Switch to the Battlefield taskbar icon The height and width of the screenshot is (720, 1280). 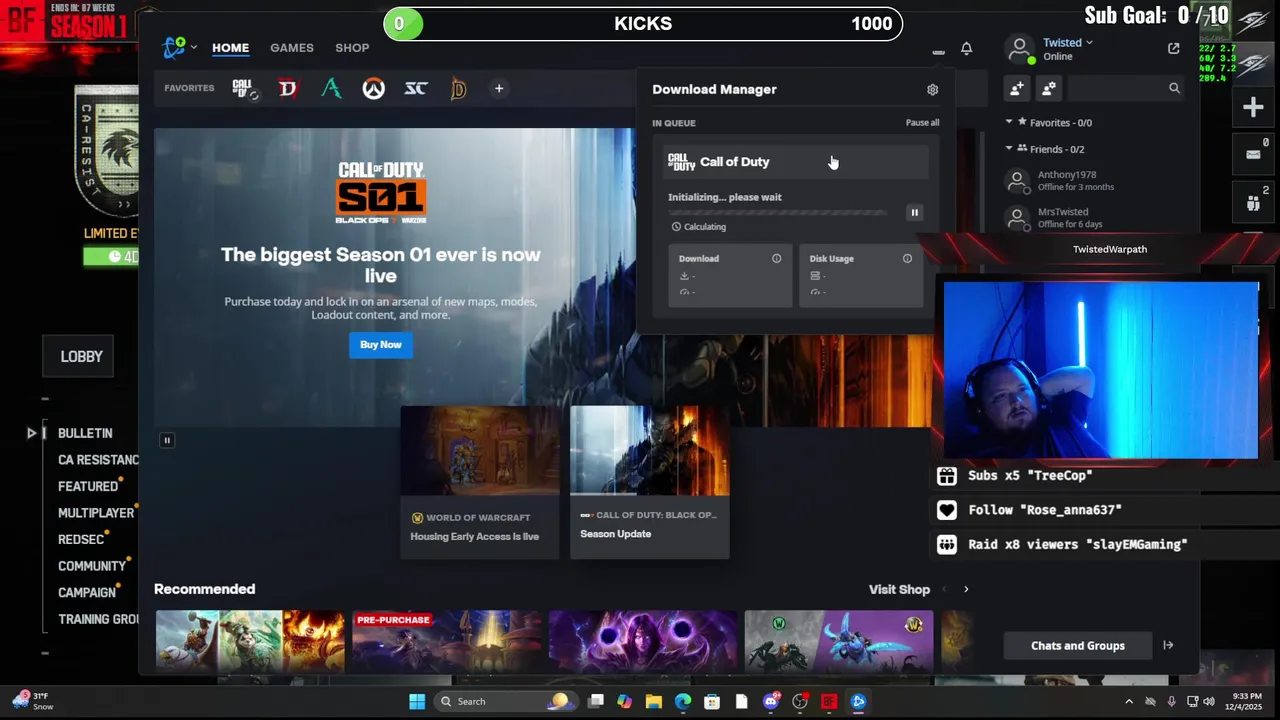[x=829, y=702]
